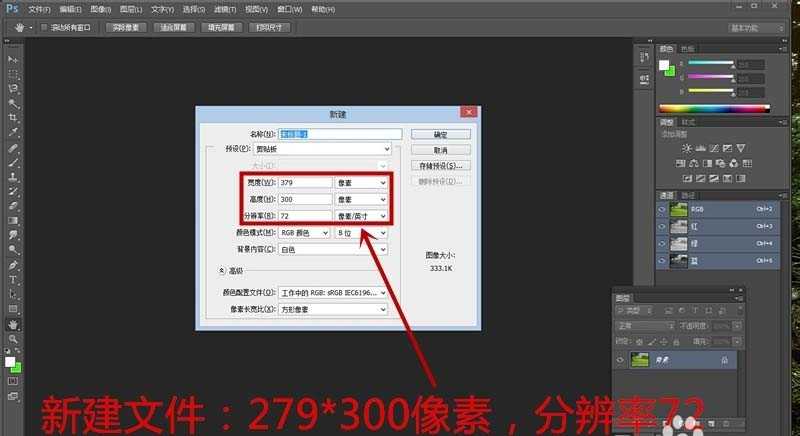800x436 pixels.
Task: Collapse the 高级 advanced section
Action: [222, 270]
